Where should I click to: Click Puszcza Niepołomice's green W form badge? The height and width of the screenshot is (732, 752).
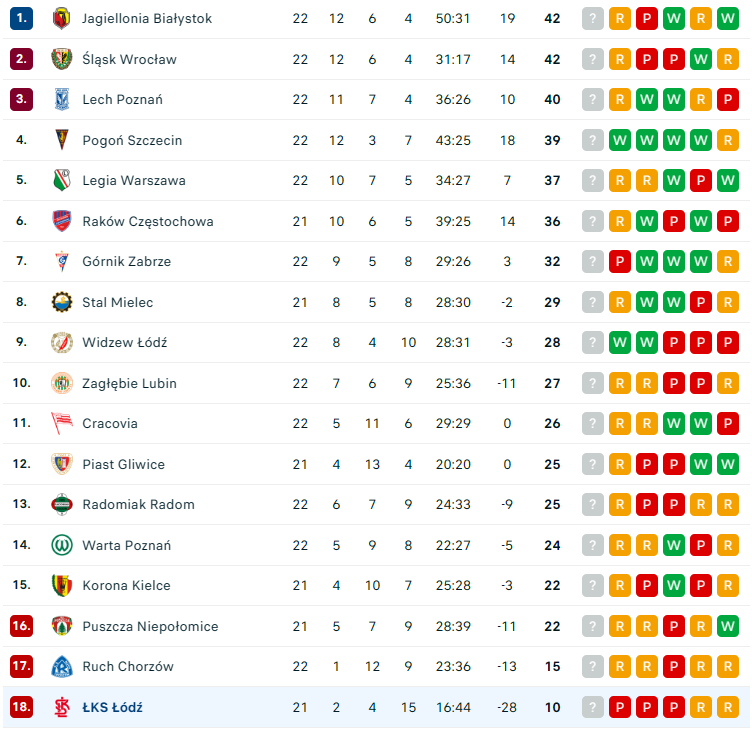pos(728,626)
